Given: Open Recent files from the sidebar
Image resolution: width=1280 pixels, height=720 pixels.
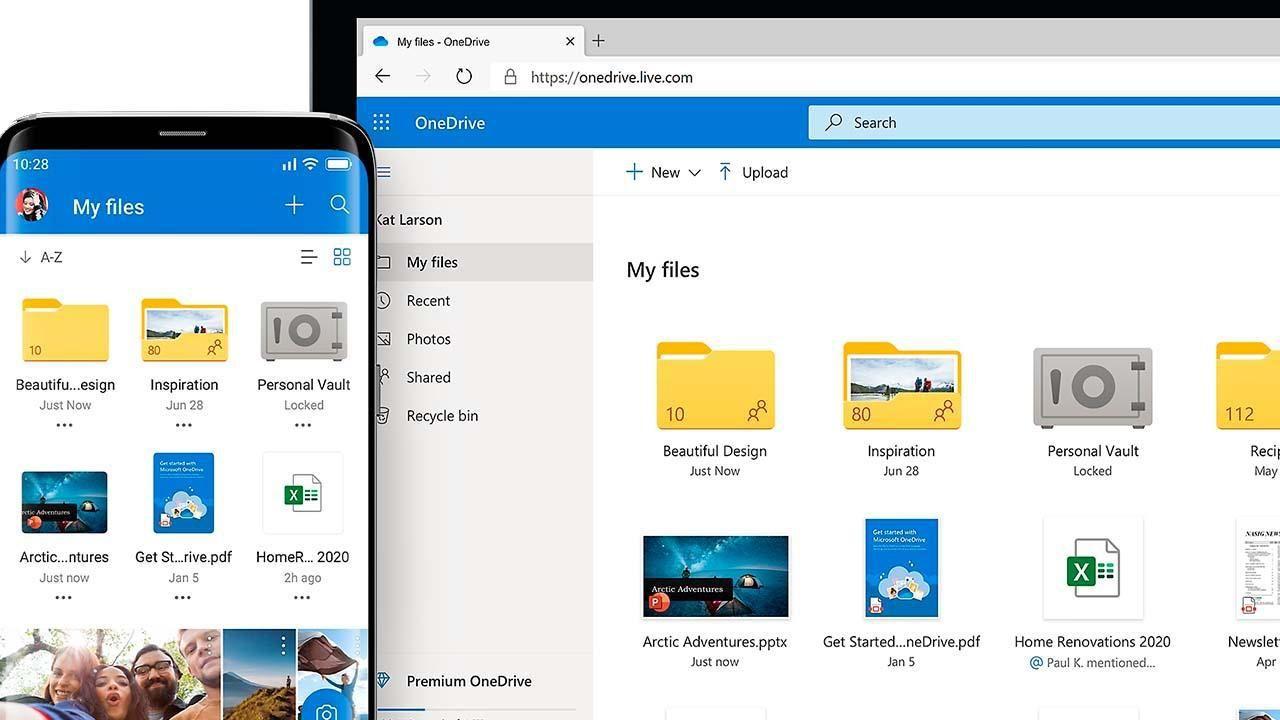Looking at the screenshot, I should pos(428,300).
